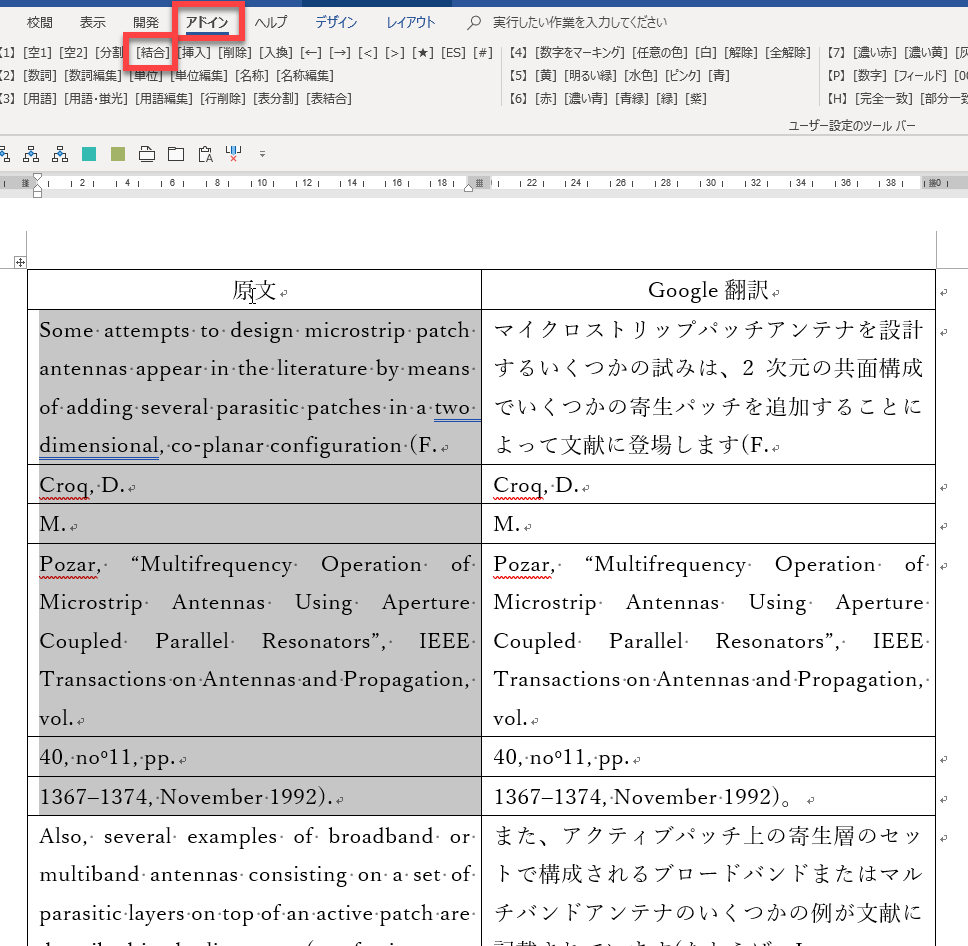Apply the [ピンク] highlight color button
Screen dimensions: 968x946
pos(682,75)
